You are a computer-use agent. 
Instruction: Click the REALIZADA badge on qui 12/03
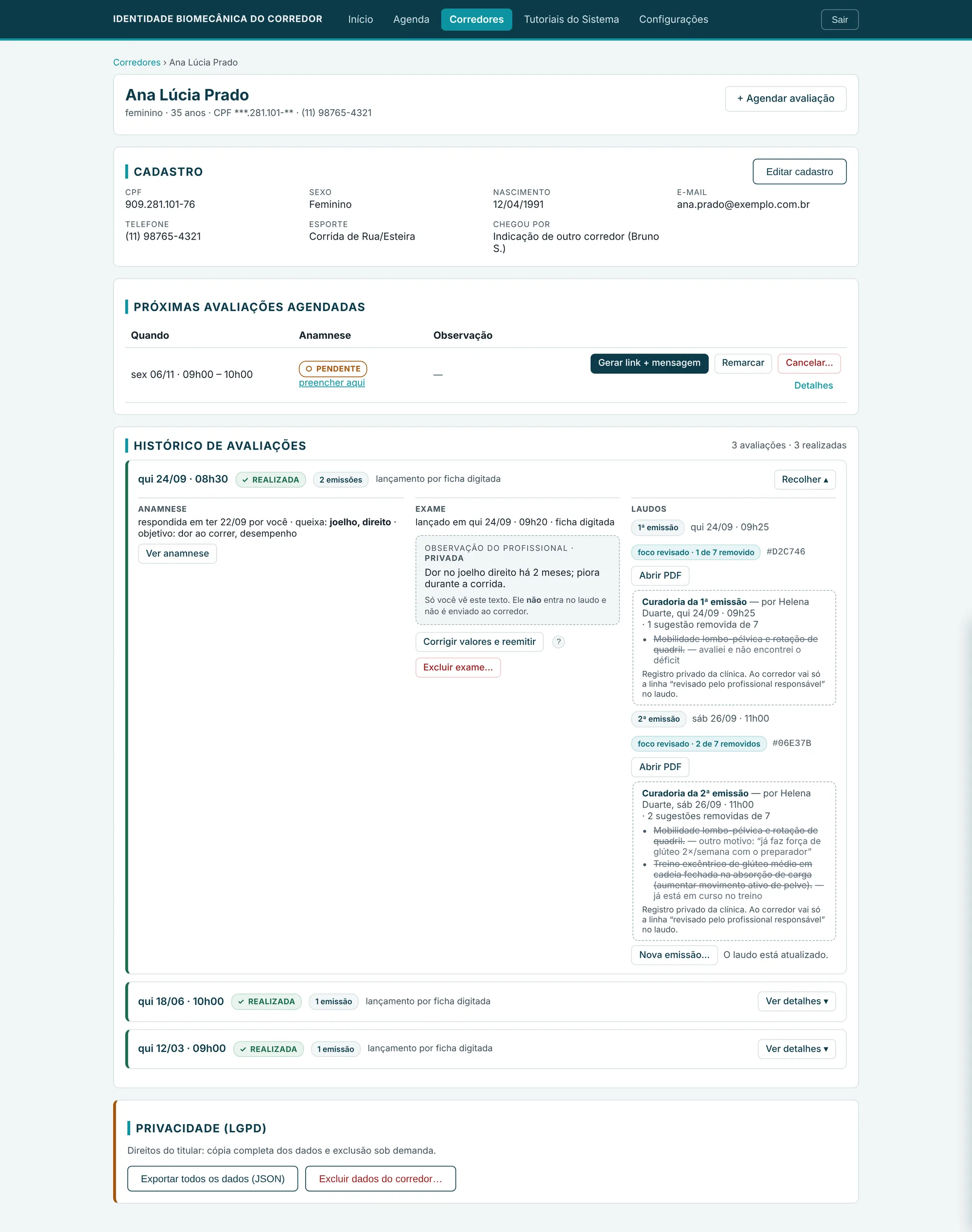[x=269, y=1049]
